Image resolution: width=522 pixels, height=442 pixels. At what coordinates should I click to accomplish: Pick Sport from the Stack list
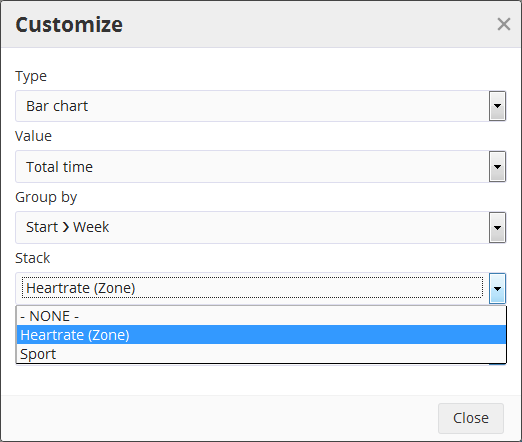coord(261,354)
